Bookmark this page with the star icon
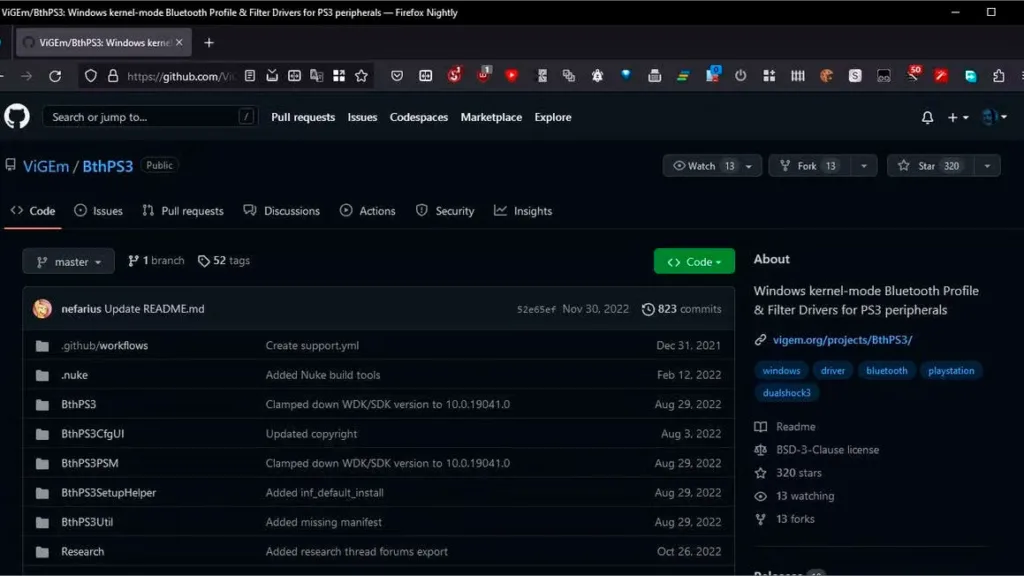 (x=361, y=76)
